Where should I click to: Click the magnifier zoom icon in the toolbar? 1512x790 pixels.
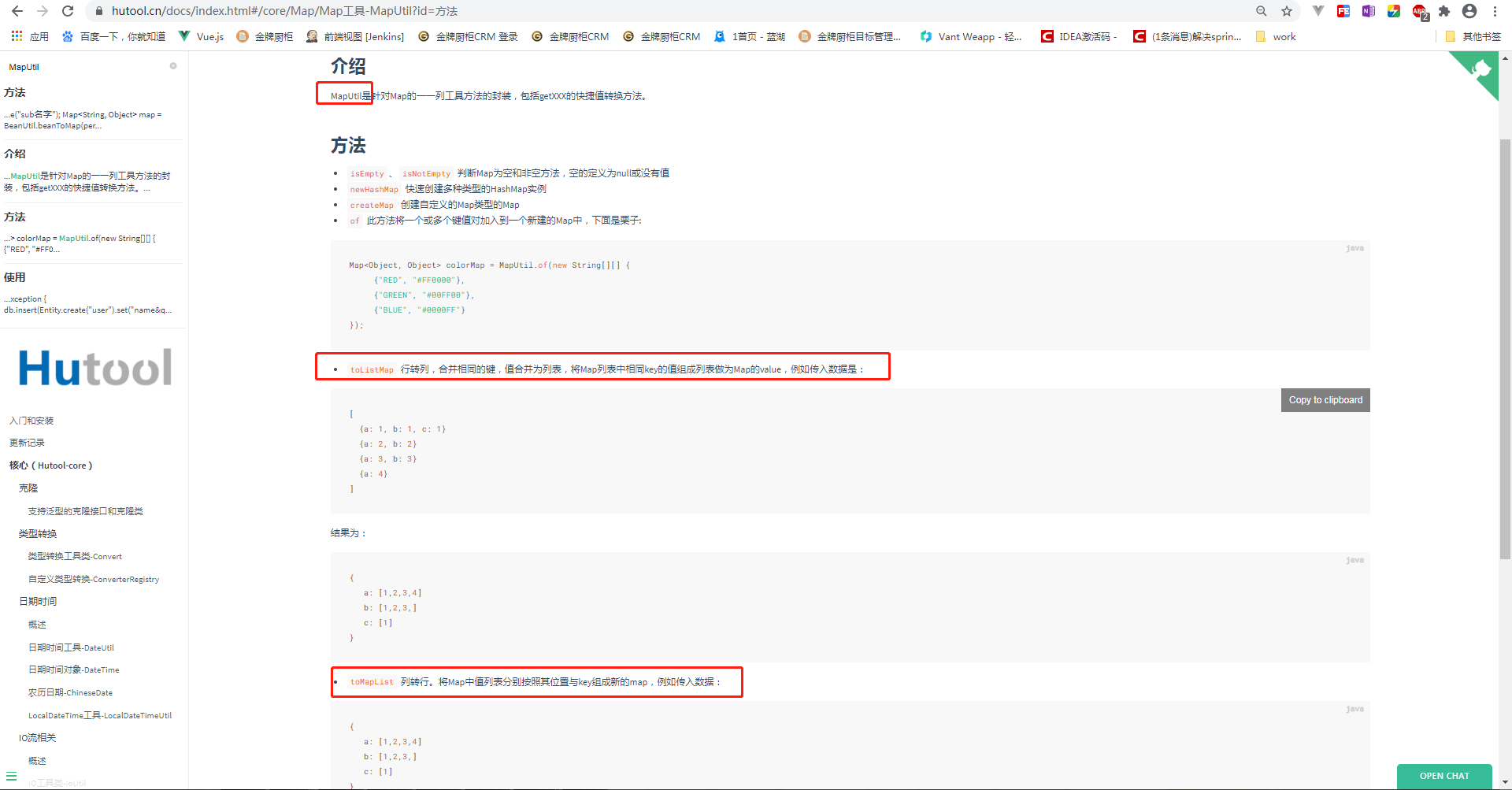tap(1261, 11)
